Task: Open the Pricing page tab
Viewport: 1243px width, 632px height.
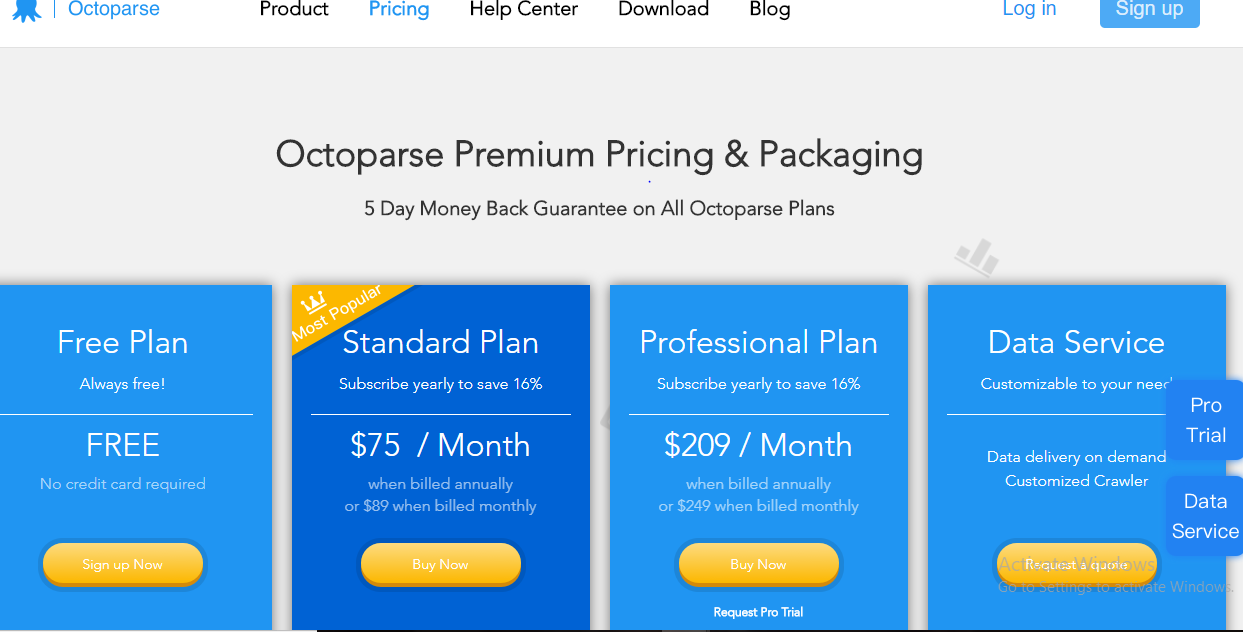Action: [x=399, y=9]
